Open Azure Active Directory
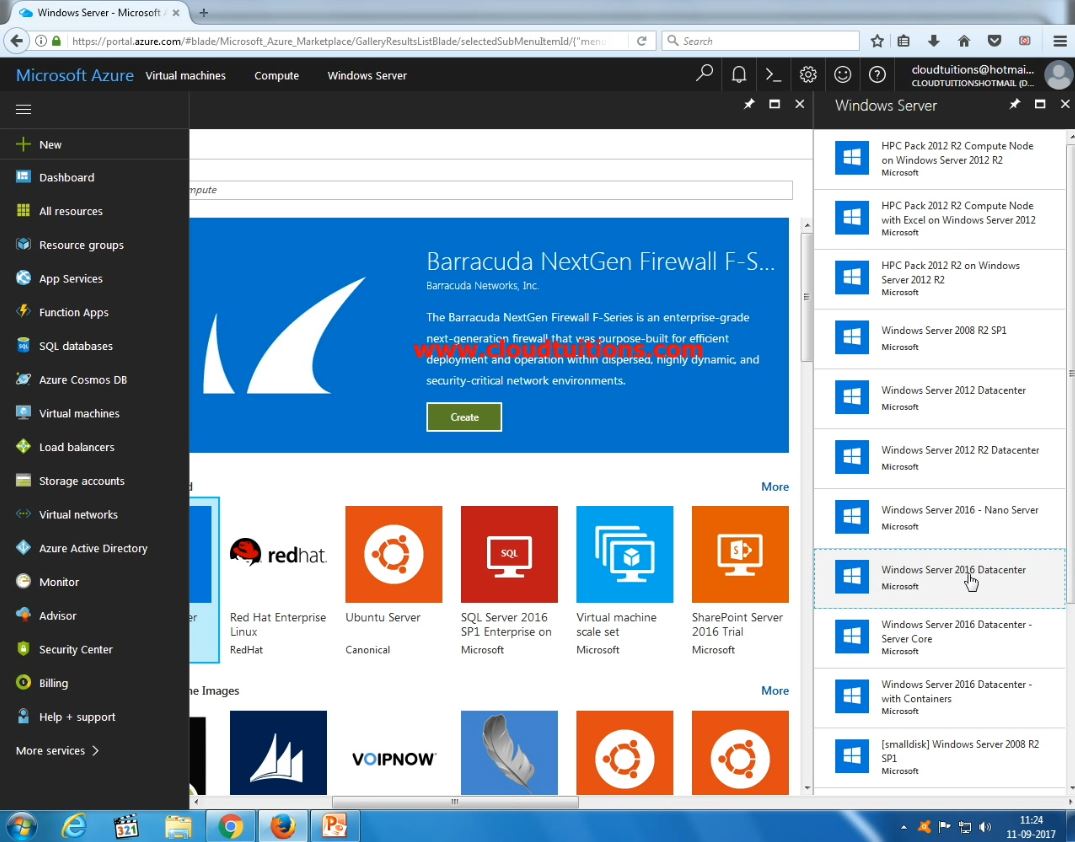 (94, 548)
